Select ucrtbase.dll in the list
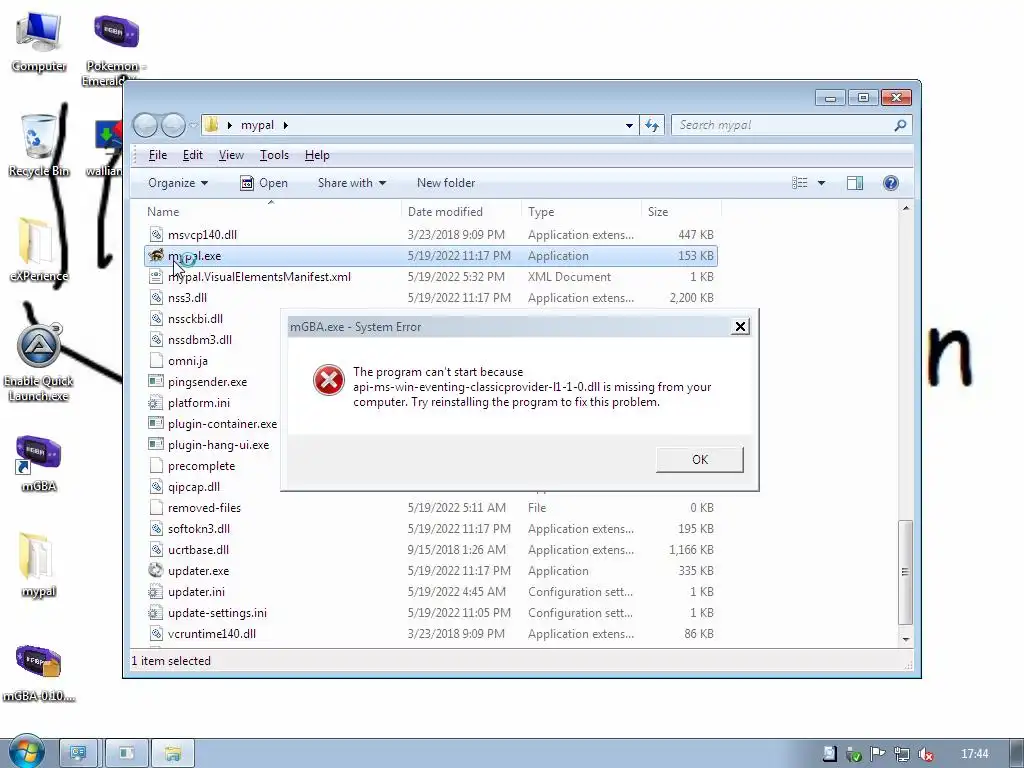1024x768 pixels. click(x=198, y=550)
